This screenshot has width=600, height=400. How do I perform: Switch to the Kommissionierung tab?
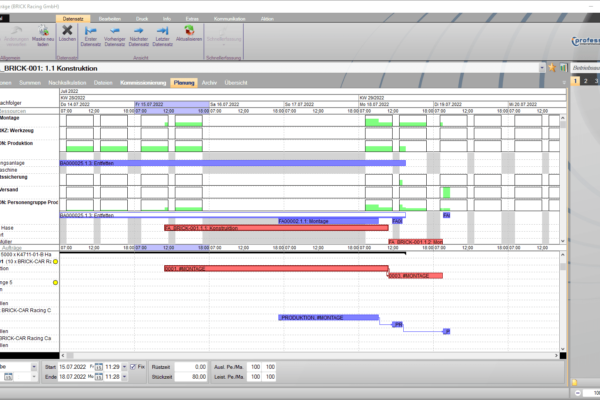pos(143,83)
